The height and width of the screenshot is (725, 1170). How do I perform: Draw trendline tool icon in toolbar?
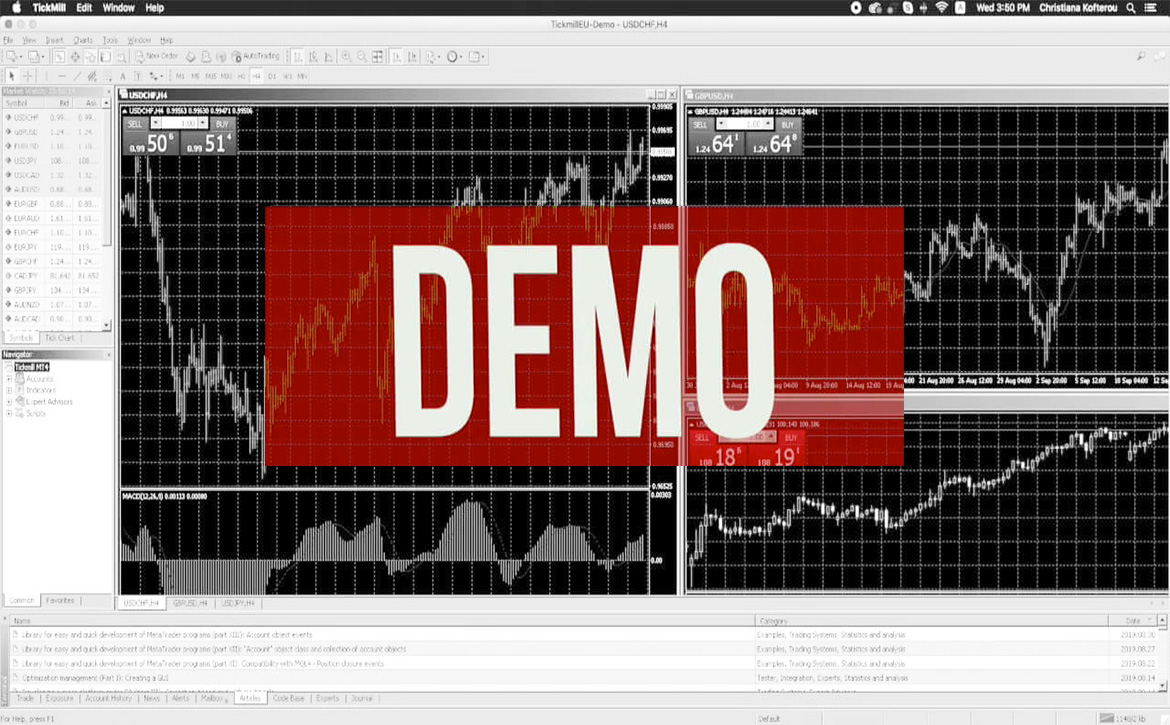point(77,76)
